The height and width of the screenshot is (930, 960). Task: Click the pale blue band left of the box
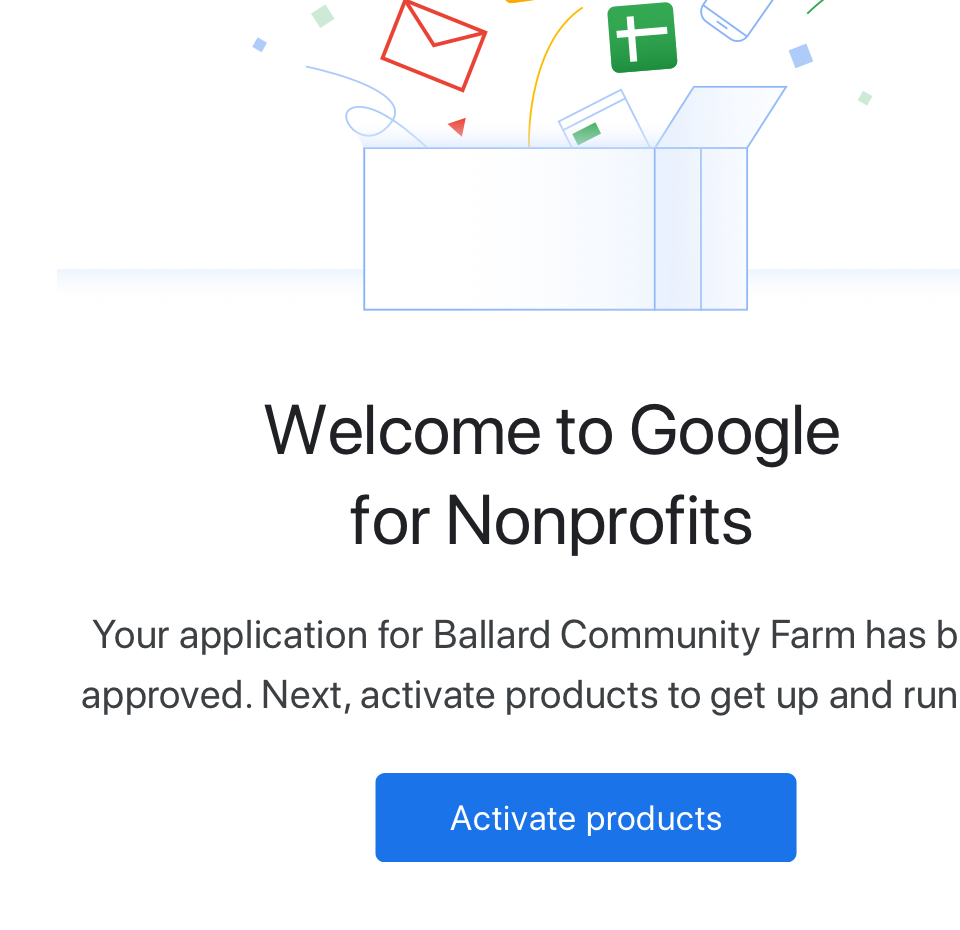click(x=210, y=283)
